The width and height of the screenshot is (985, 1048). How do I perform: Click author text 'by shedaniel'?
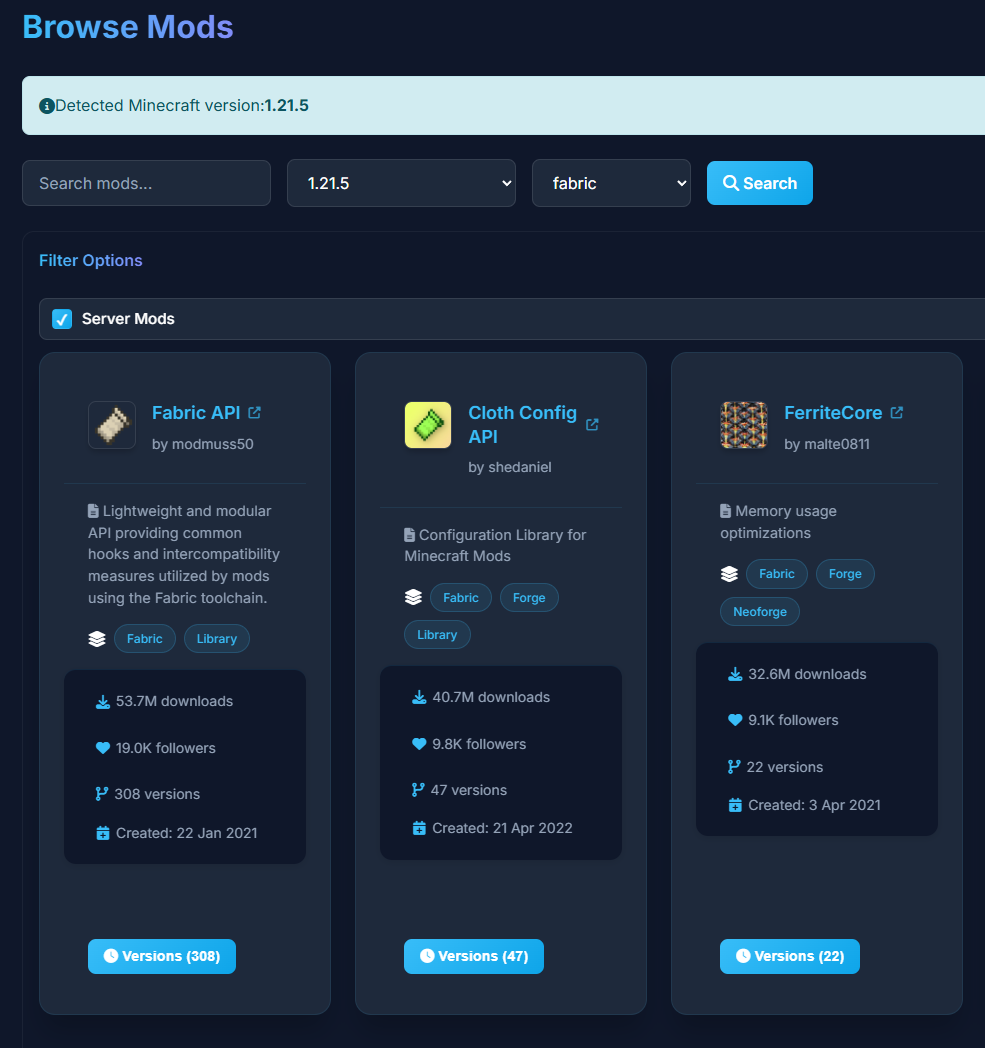510,467
